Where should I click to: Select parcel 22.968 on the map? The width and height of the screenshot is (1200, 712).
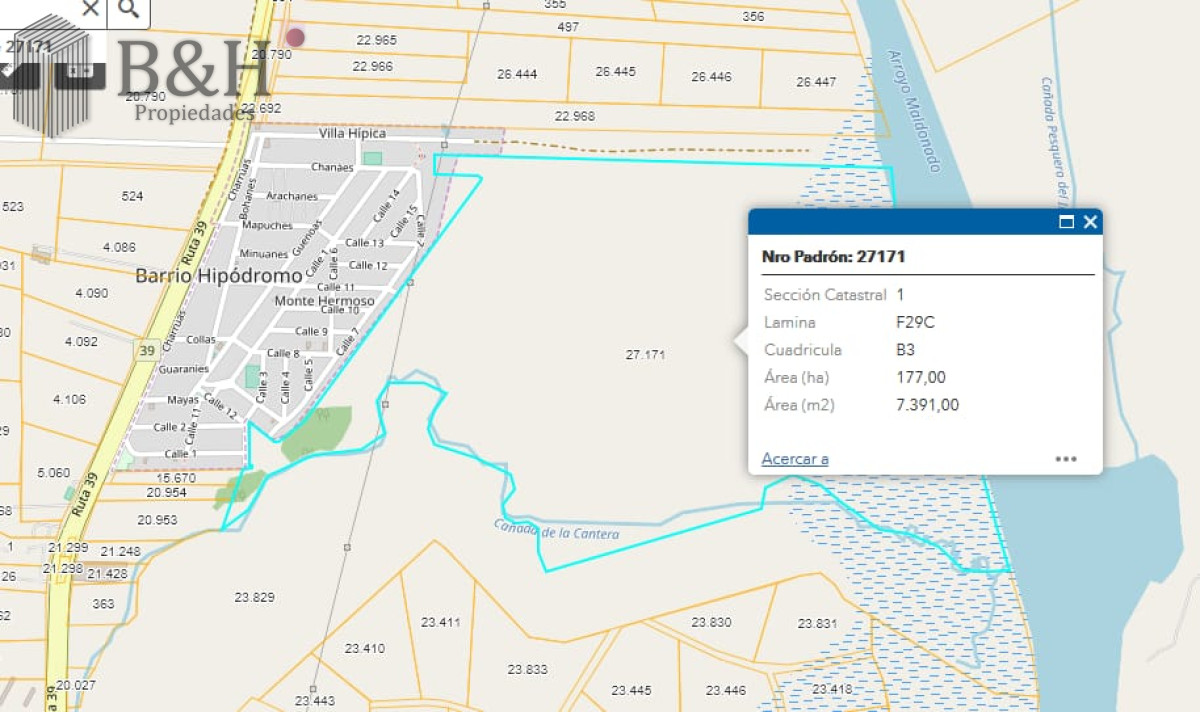click(574, 116)
